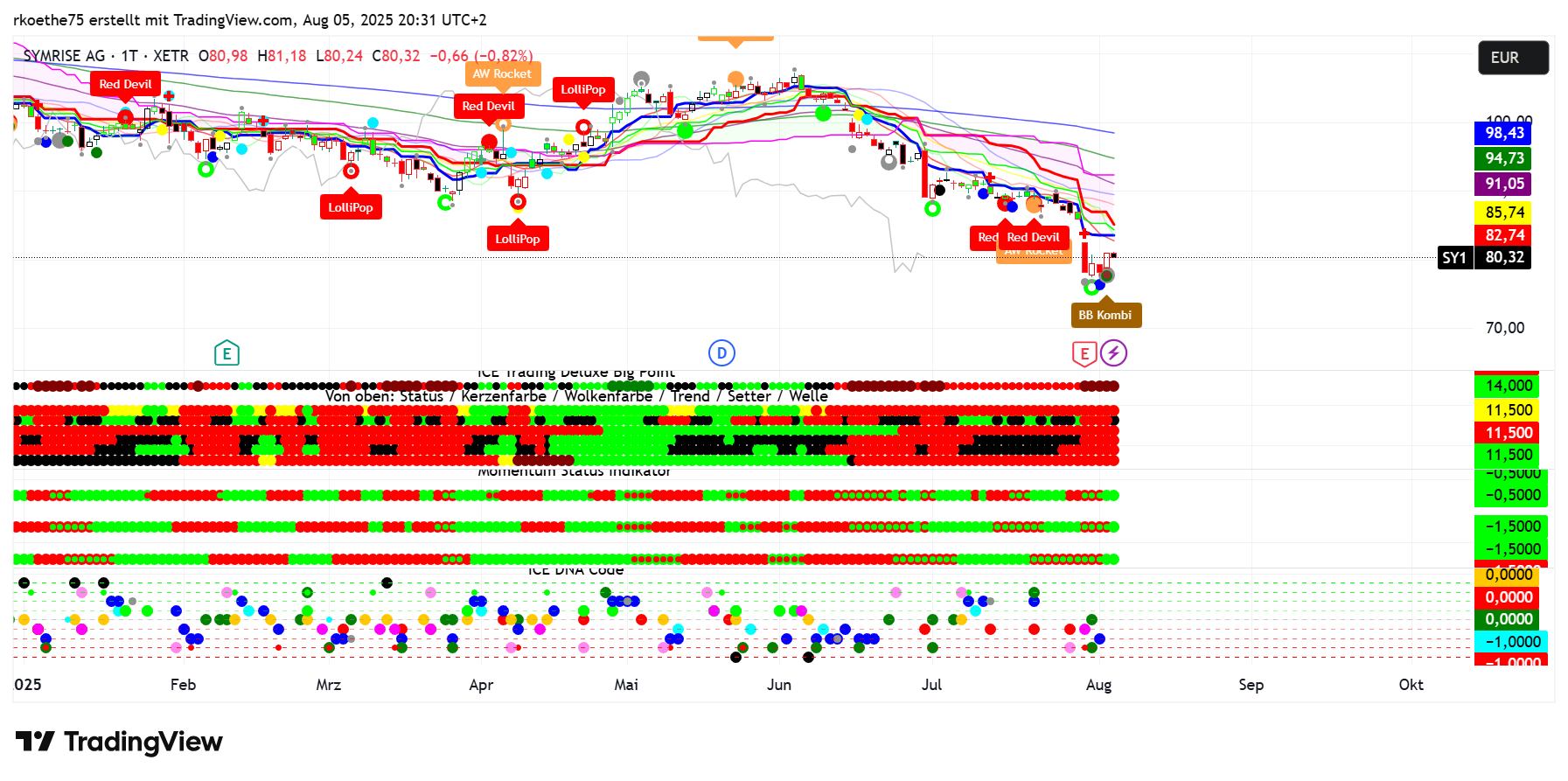This screenshot has width=1568, height=781.
Task: Click the Jun label on time axis
Action: [x=778, y=685]
